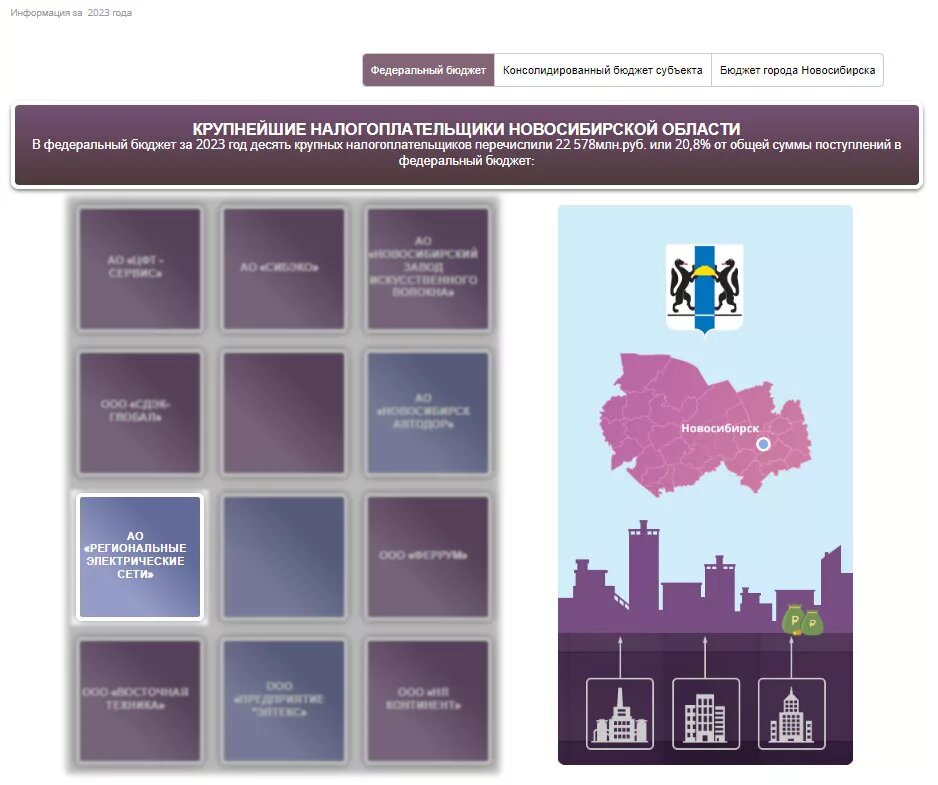Click the ООО «ВОСТОЧНАЯ ТЕХНИКА» tile
The width and height of the screenshot is (938, 785).
pos(139,701)
